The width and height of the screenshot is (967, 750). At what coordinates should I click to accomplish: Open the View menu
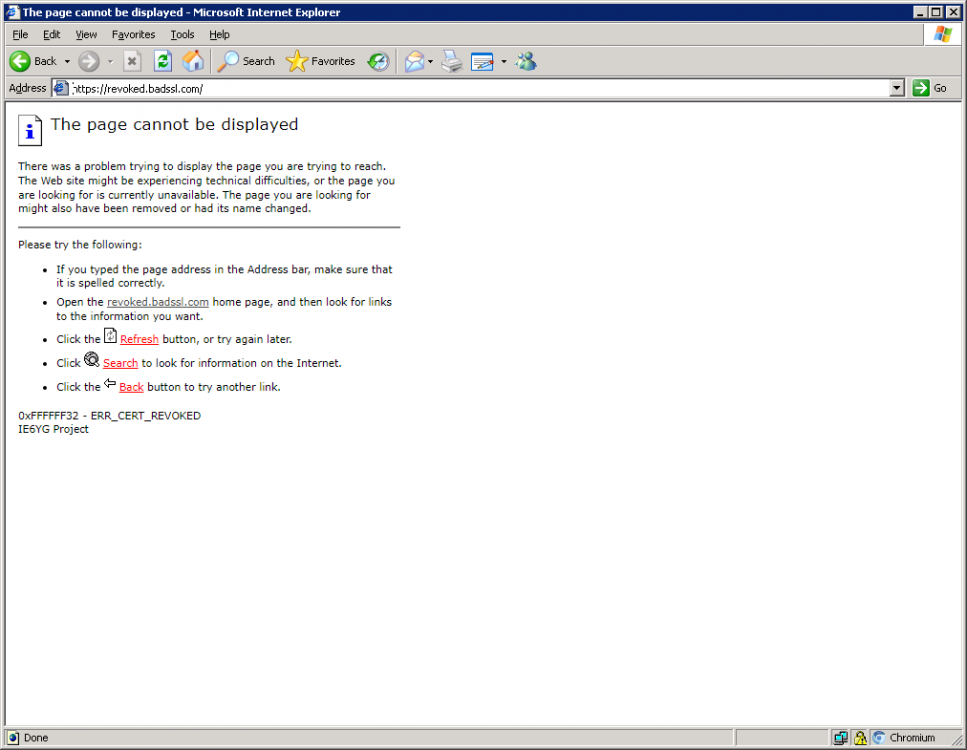click(x=86, y=34)
